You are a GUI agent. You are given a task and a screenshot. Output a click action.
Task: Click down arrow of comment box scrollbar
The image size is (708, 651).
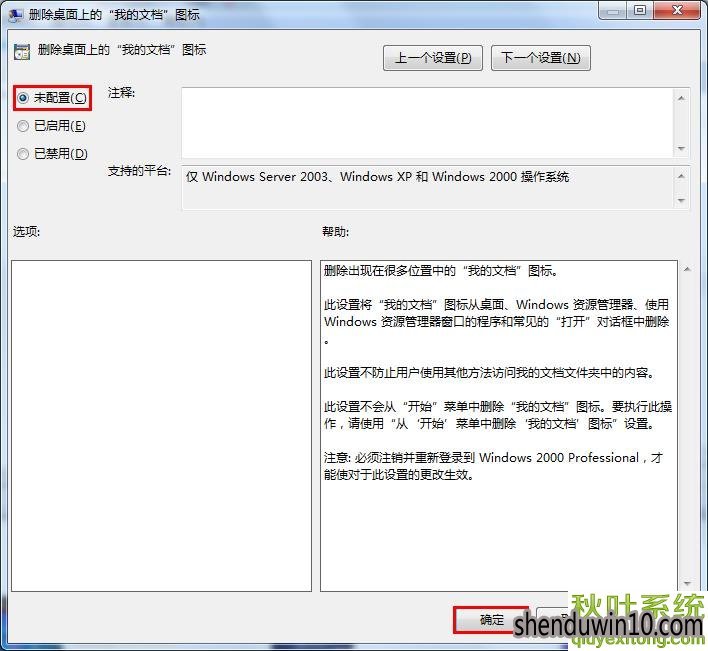point(681,149)
